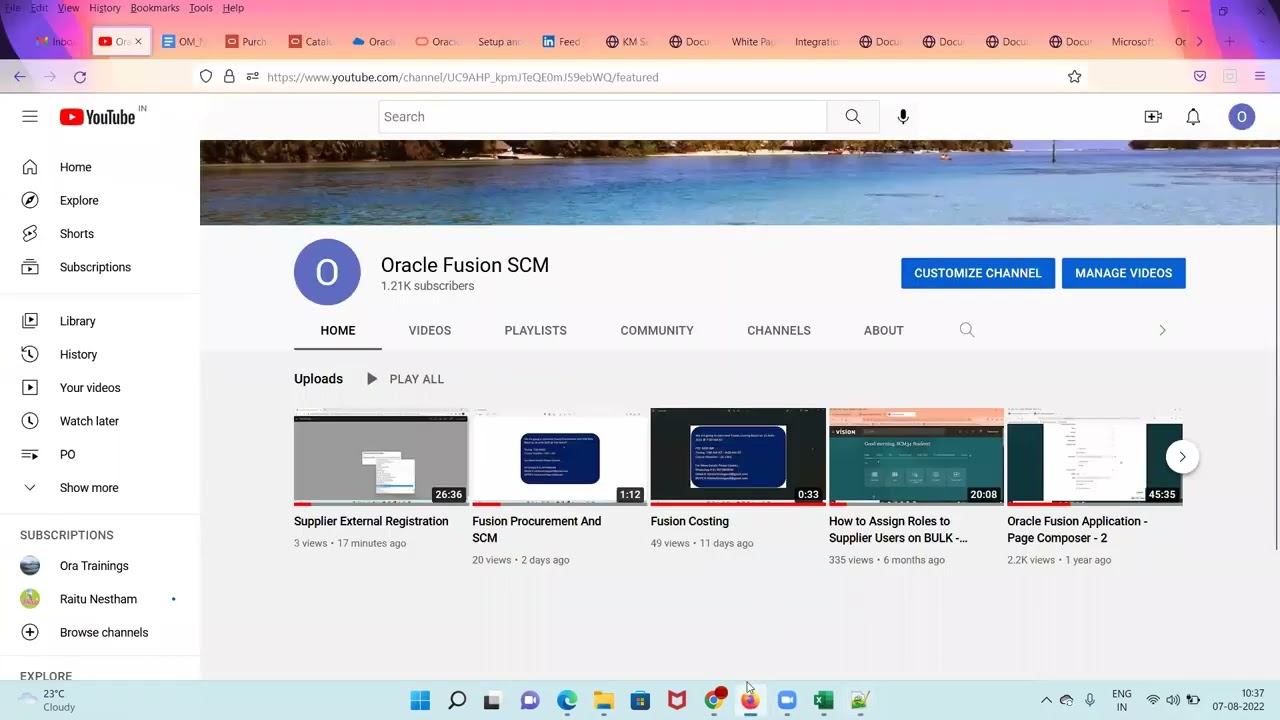1280x720 pixels.
Task: Open the Firefox History menu
Action: (x=105, y=8)
